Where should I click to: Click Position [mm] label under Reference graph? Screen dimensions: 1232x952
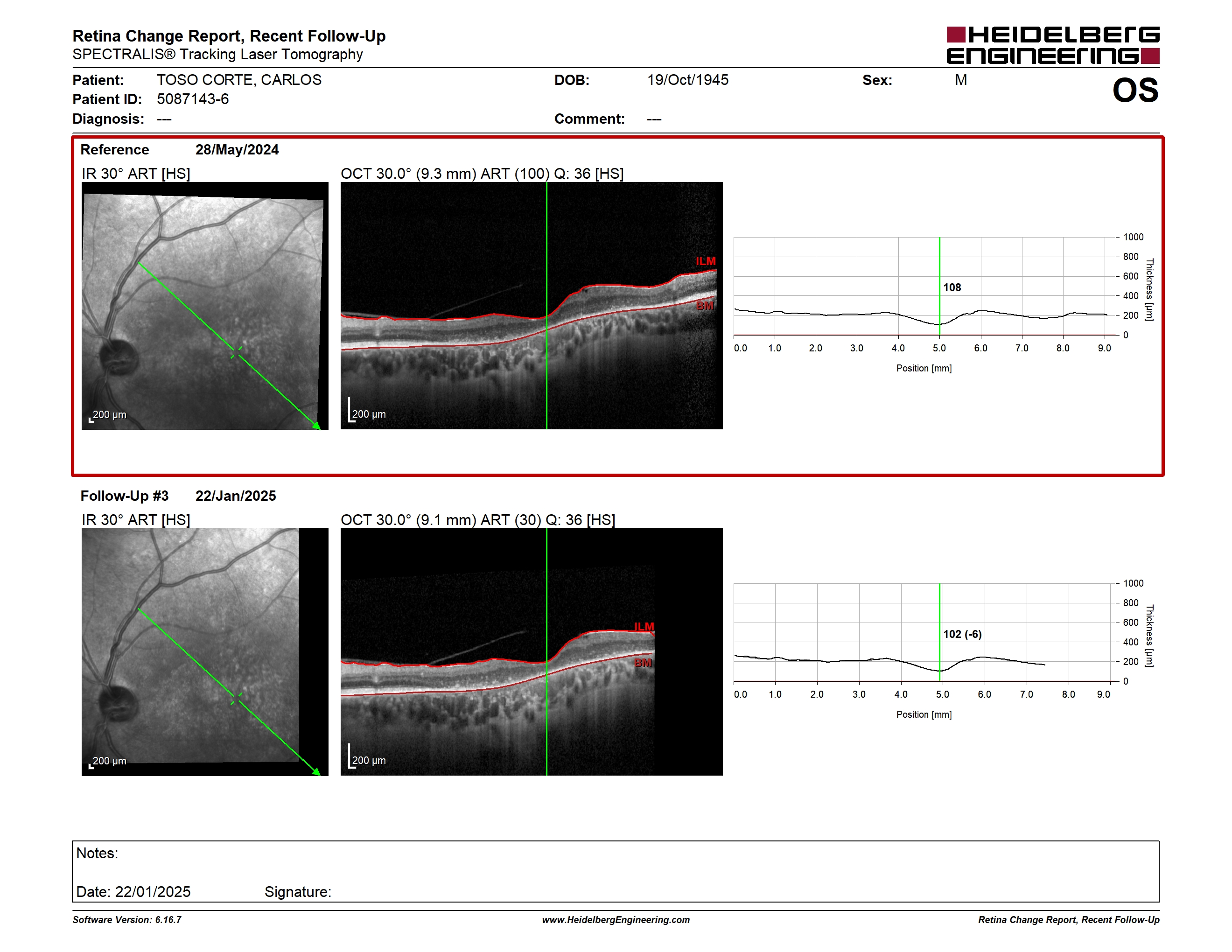coord(924,368)
